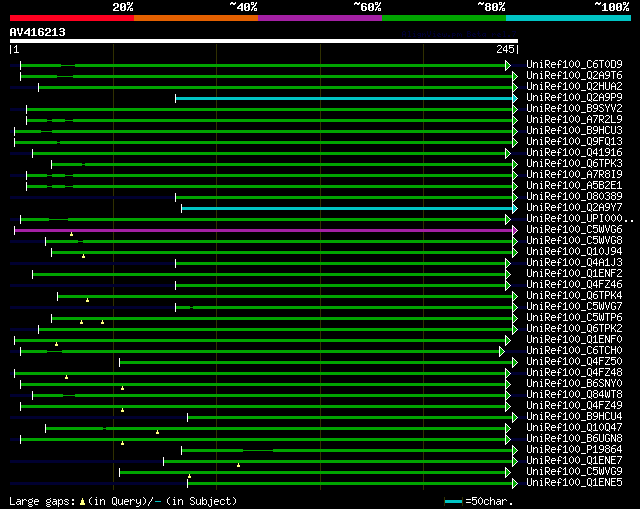Open the UniRef100_C5WTP6 entry
This screenshot has height=509, width=640.
(574, 318)
